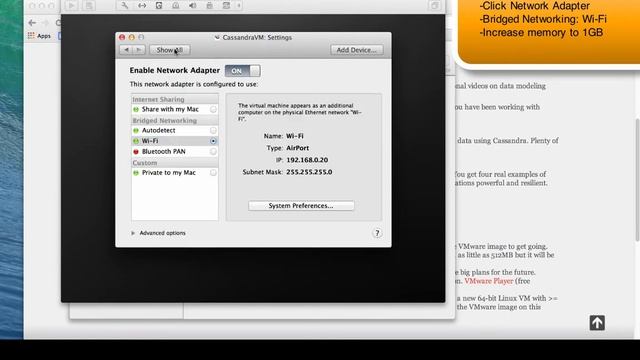The image size is (640, 360).
Task: Click the CassandraVM: Settings window title
Action: point(257,38)
